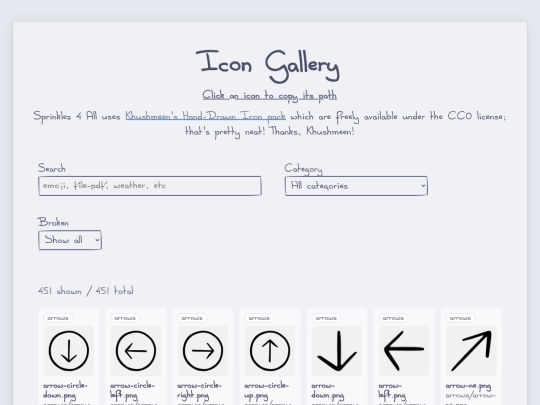This screenshot has width=540, height=405.
Task: Focus the Search input field
Action: click(x=150, y=186)
